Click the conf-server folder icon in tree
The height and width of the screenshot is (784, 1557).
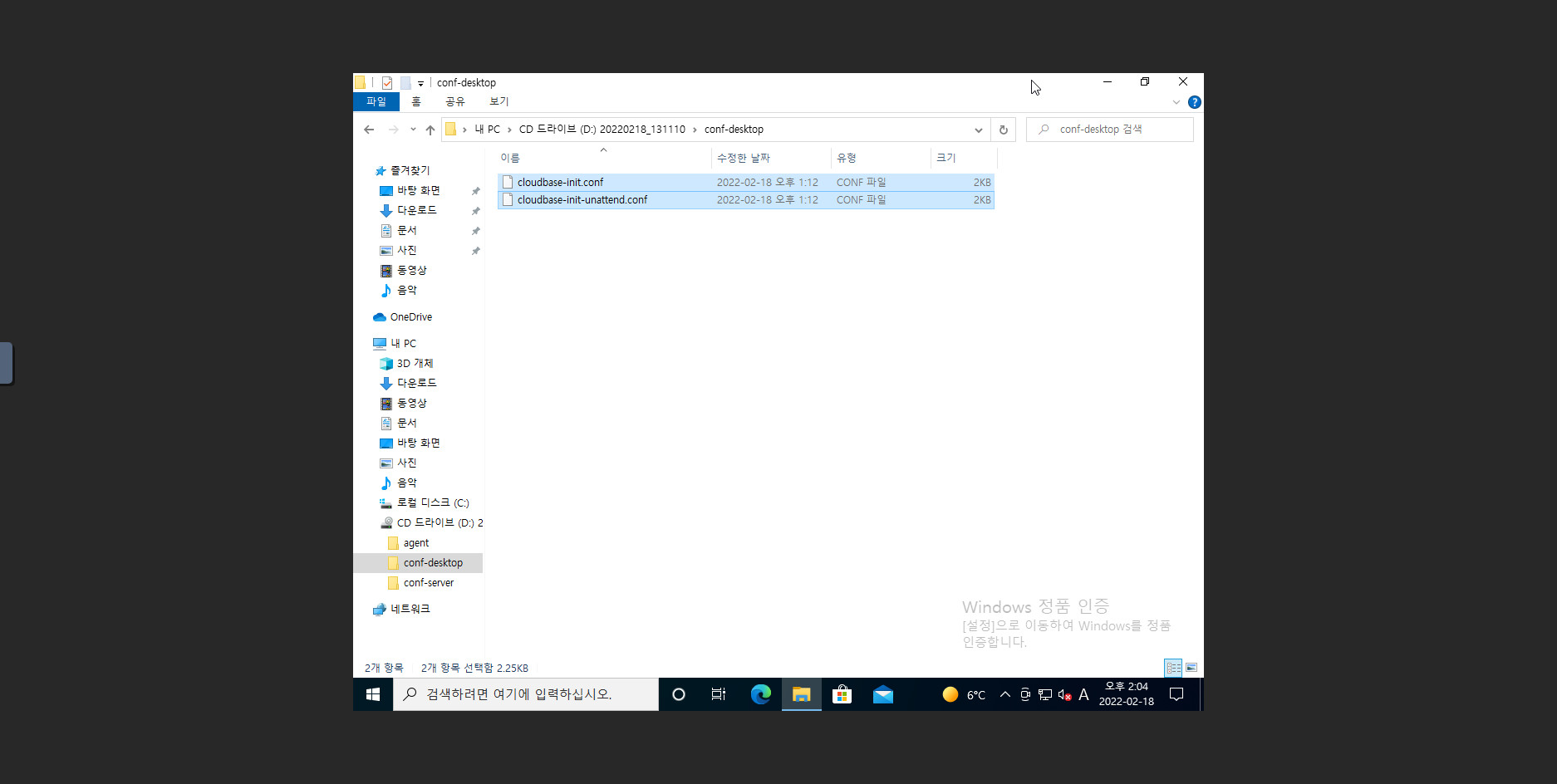pos(394,583)
